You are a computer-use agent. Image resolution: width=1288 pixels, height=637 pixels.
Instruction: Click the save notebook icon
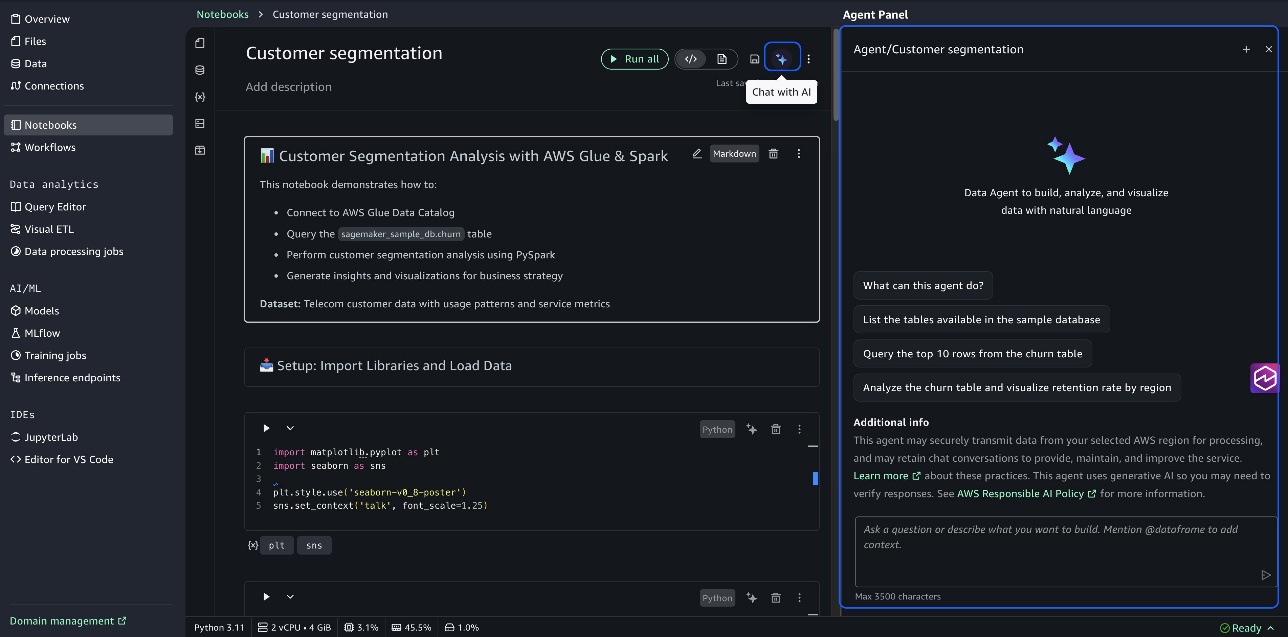[x=754, y=59]
